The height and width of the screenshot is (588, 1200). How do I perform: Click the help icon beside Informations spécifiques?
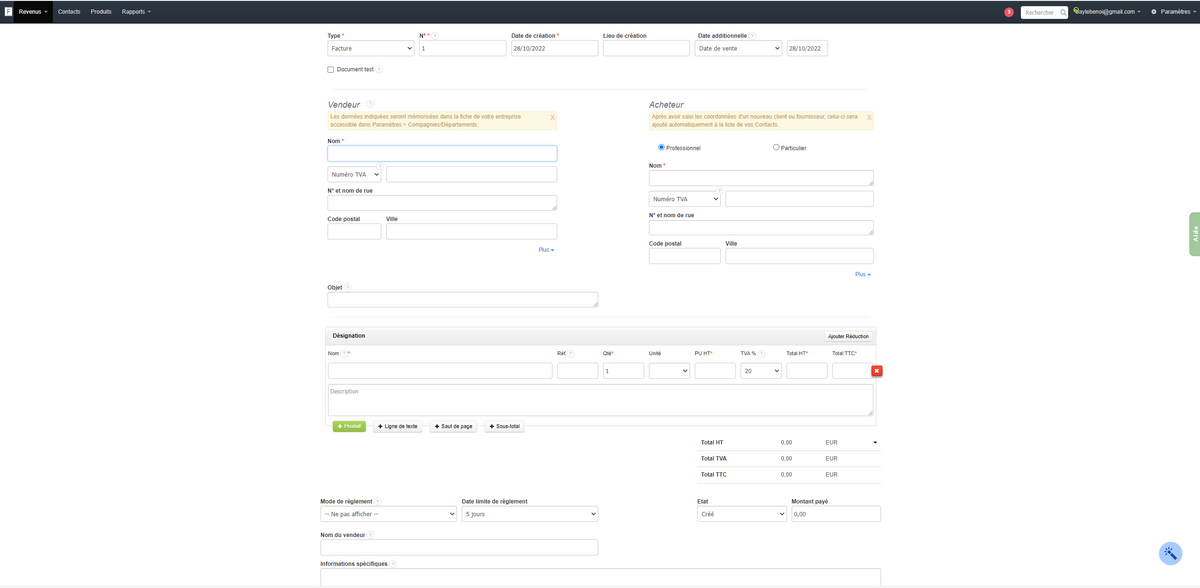393,563
